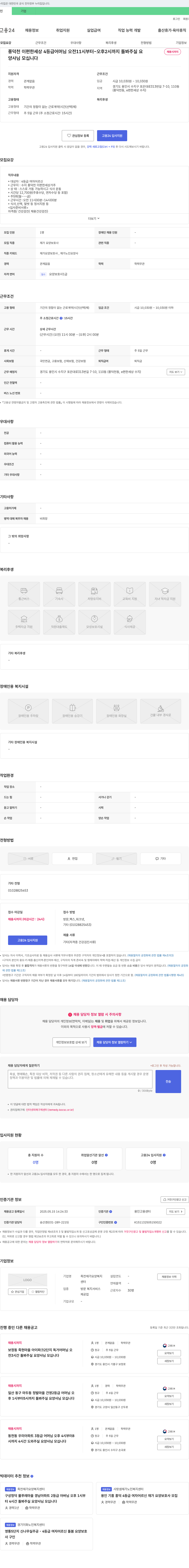The width and height of the screenshot is (189, 1568).
Task: Click info icon beside 빅데이터 추천 정보
Action: pyautogui.click(x=32, y=1476)
